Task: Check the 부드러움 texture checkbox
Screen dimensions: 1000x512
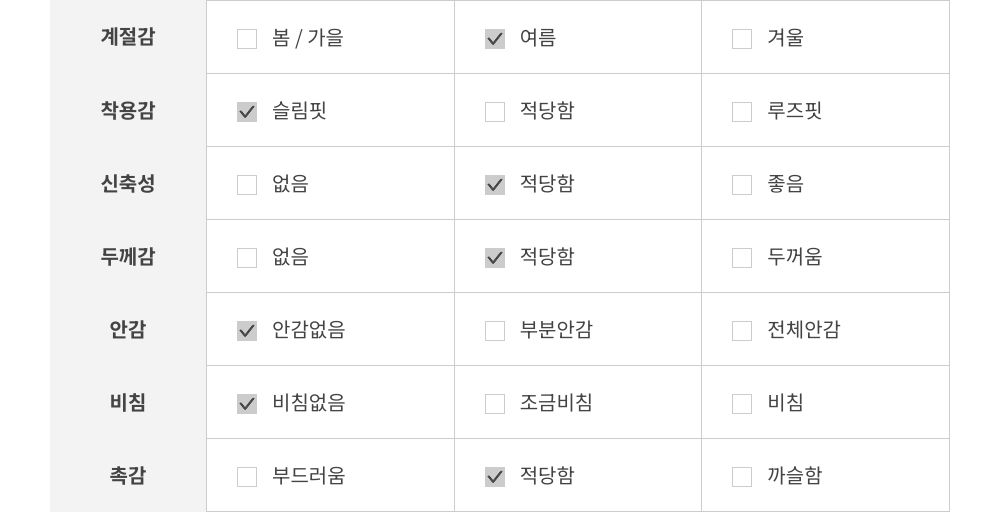Action: [247, 477]
